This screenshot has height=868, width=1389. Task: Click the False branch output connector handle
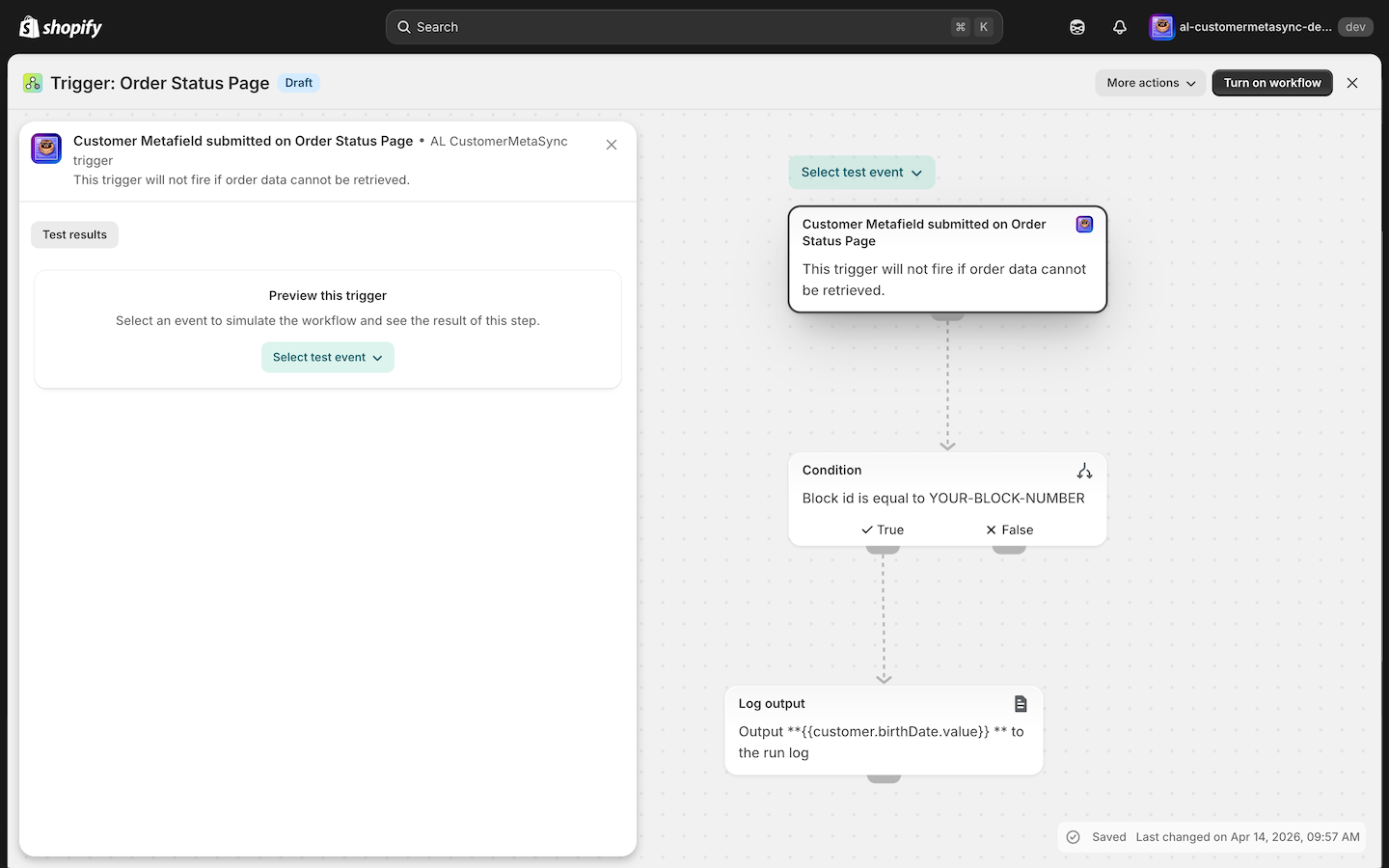coord(1009,550)
